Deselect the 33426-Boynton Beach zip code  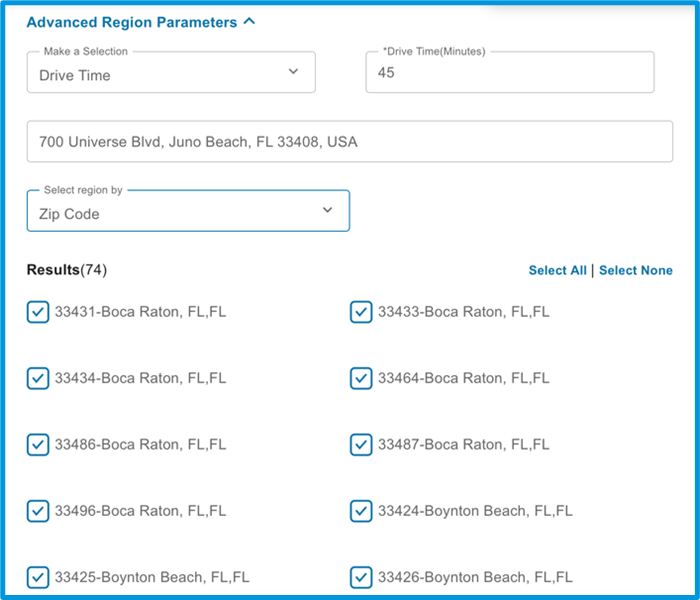(361, 577)
